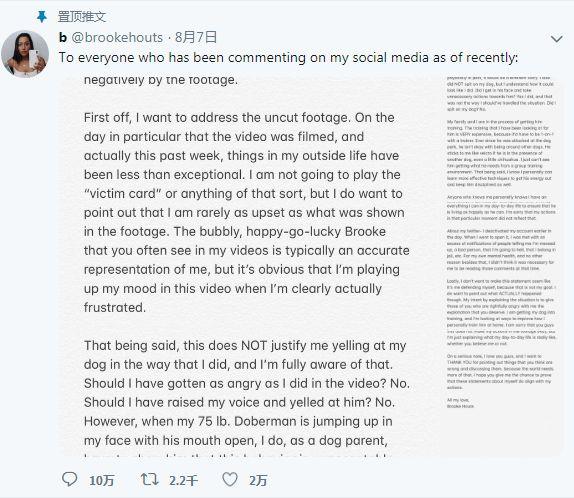This screenshot has width=574, height=498.
Task: Click the 2.2千 retweet count
Action: pyautogui.click(x=183, y=480)
